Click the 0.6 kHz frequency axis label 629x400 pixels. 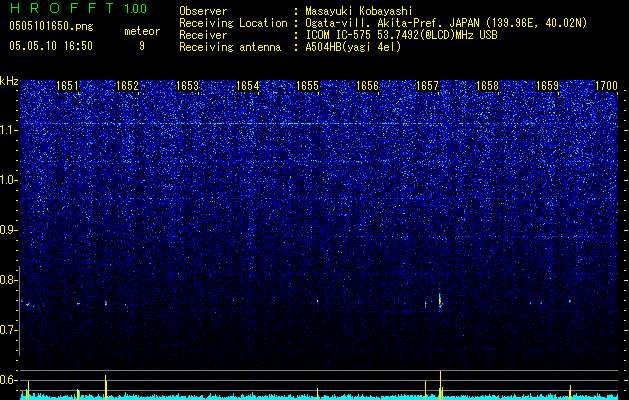click(x=8, y=380)
